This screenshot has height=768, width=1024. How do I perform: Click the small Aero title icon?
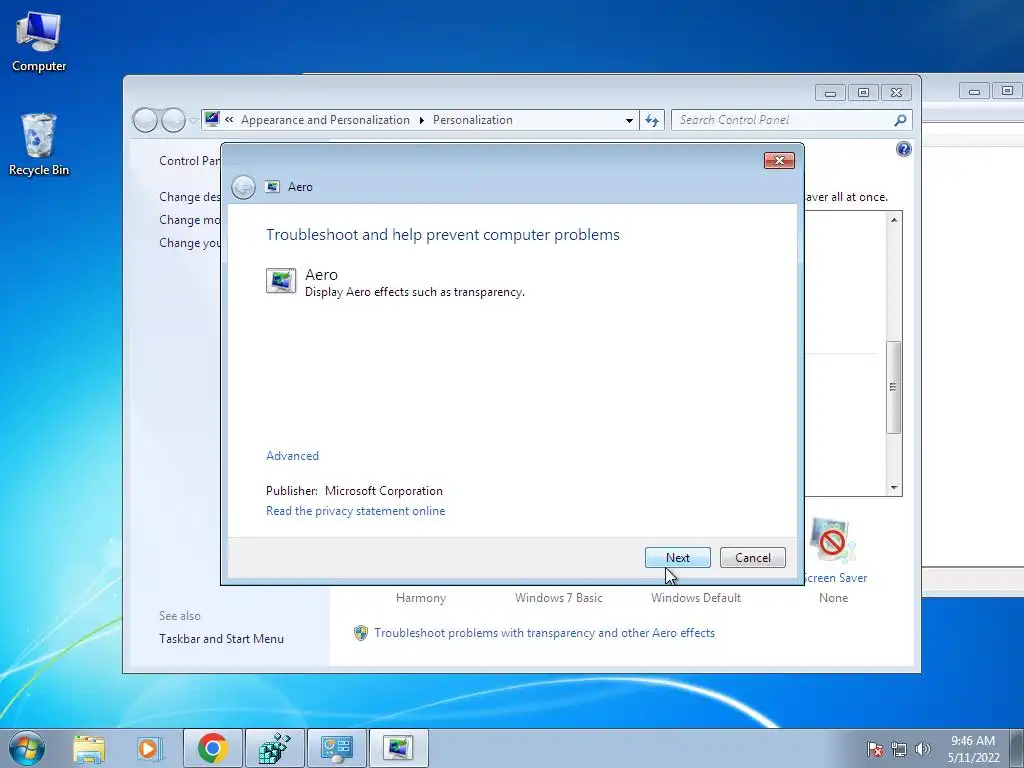[272, 187]
